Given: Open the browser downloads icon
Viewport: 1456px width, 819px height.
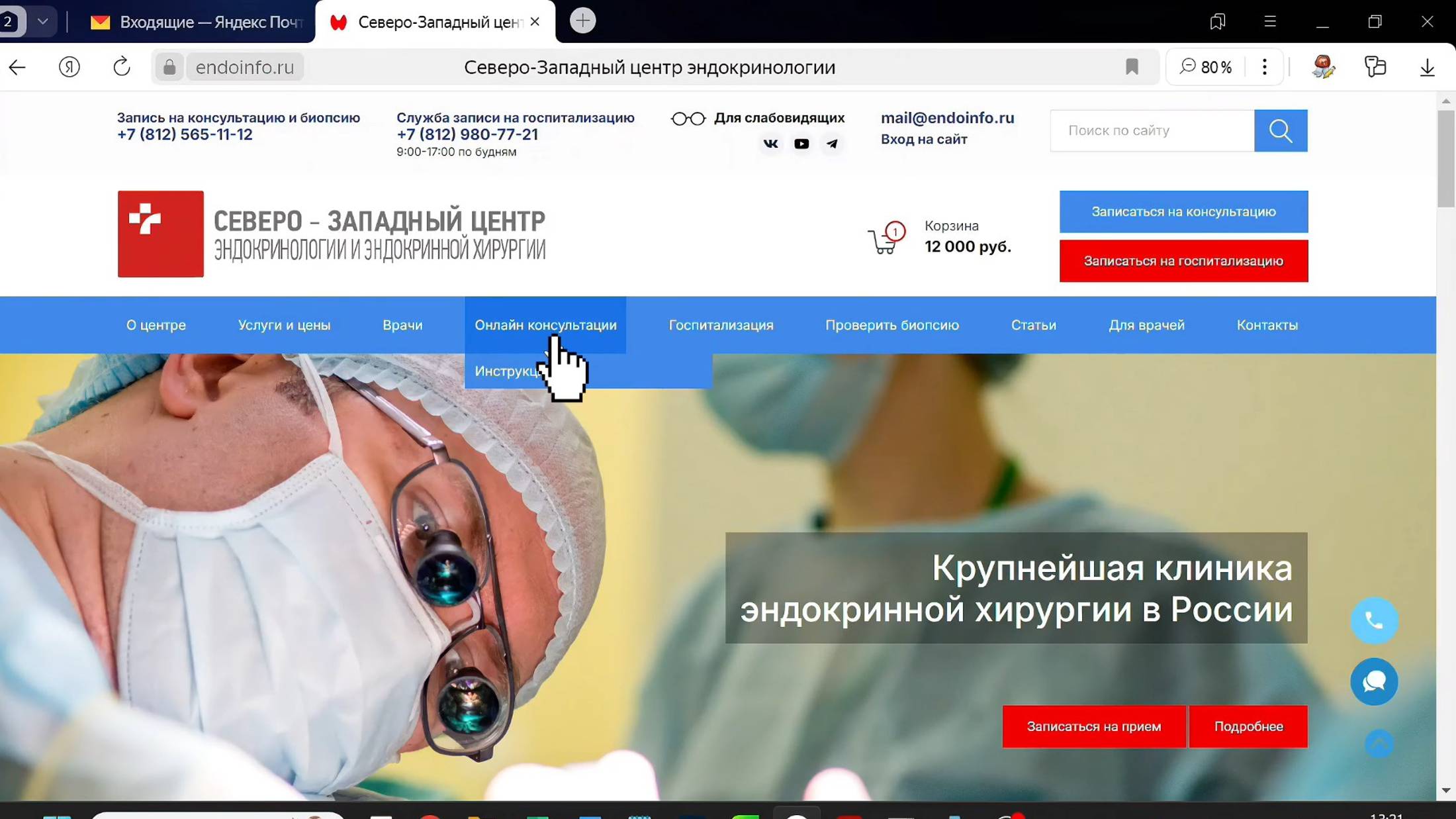Looking at the screenshot, I should [1427, 67].
